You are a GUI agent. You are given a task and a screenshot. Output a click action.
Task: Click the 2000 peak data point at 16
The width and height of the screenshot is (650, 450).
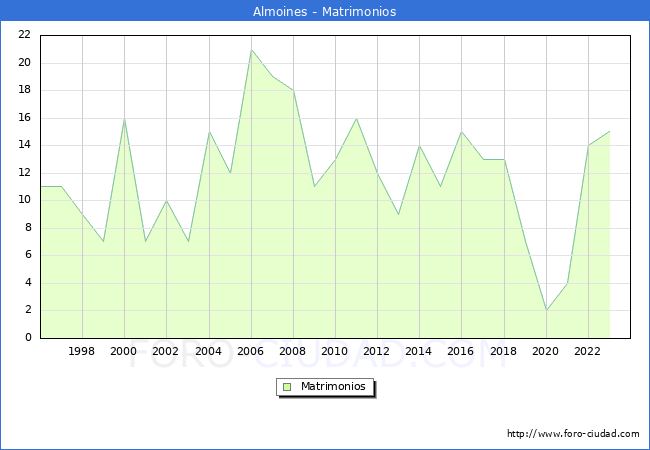tap(124, 119)
